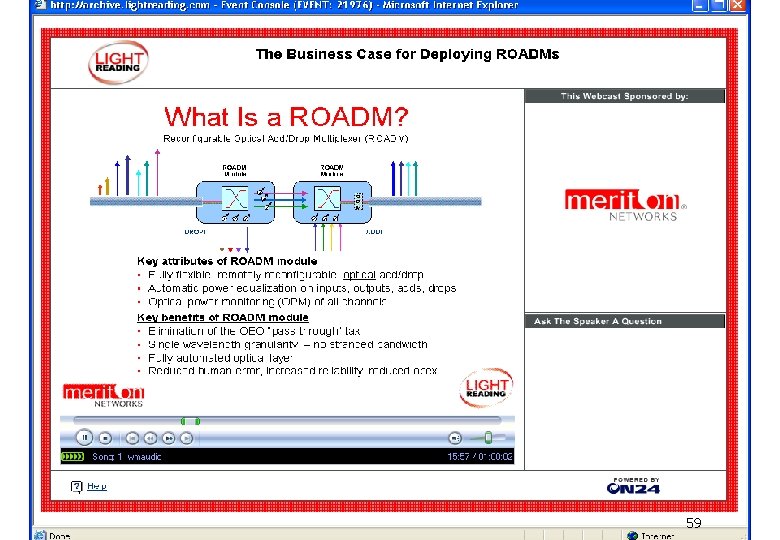This screenshot has height=540, width=780.
Task: Mute audio with the speaker icon
Action: [455, 438]
